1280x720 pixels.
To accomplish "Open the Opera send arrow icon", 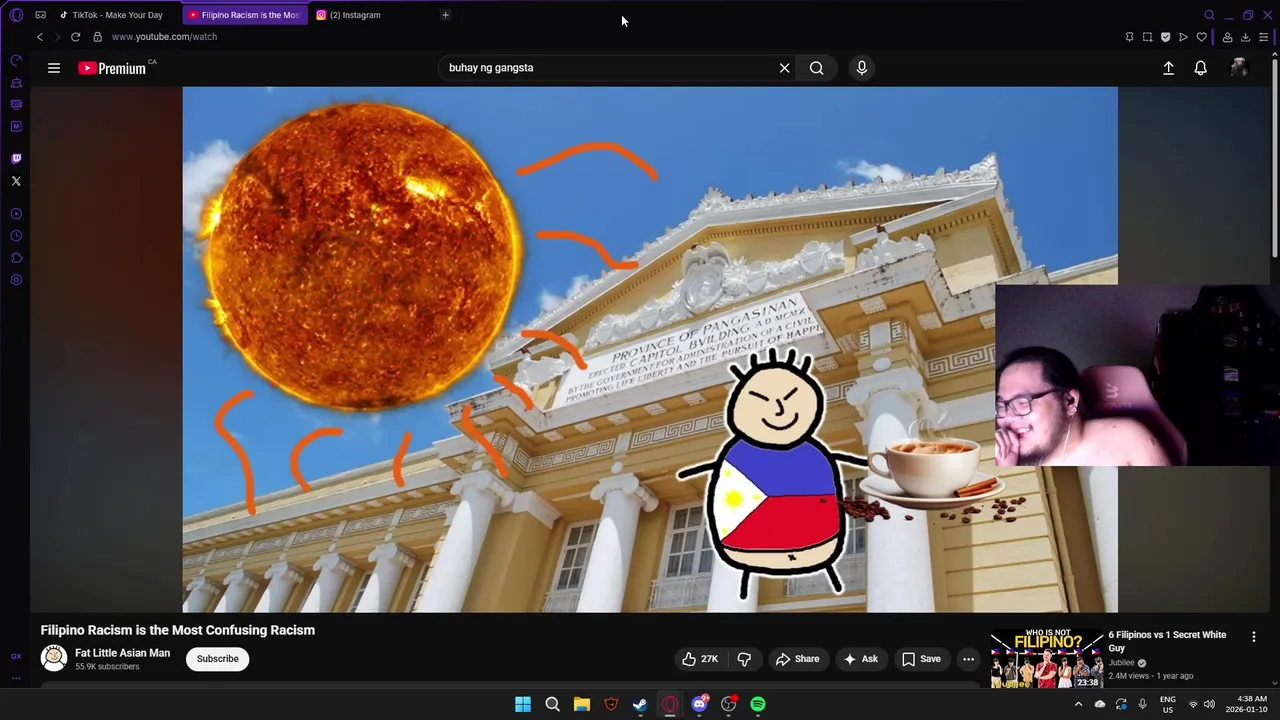I will pos(1183,37).
